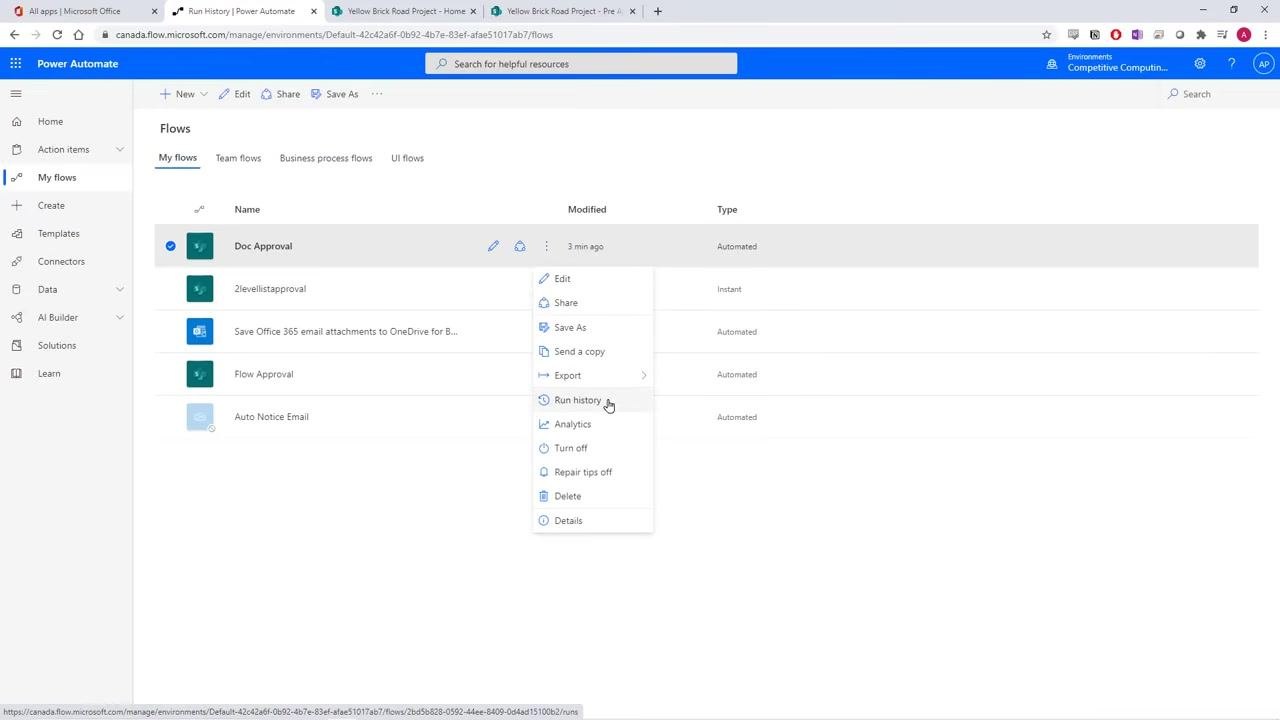Open the Help question mark icon
This screenshot has width=1280, height=720.
1232,63
